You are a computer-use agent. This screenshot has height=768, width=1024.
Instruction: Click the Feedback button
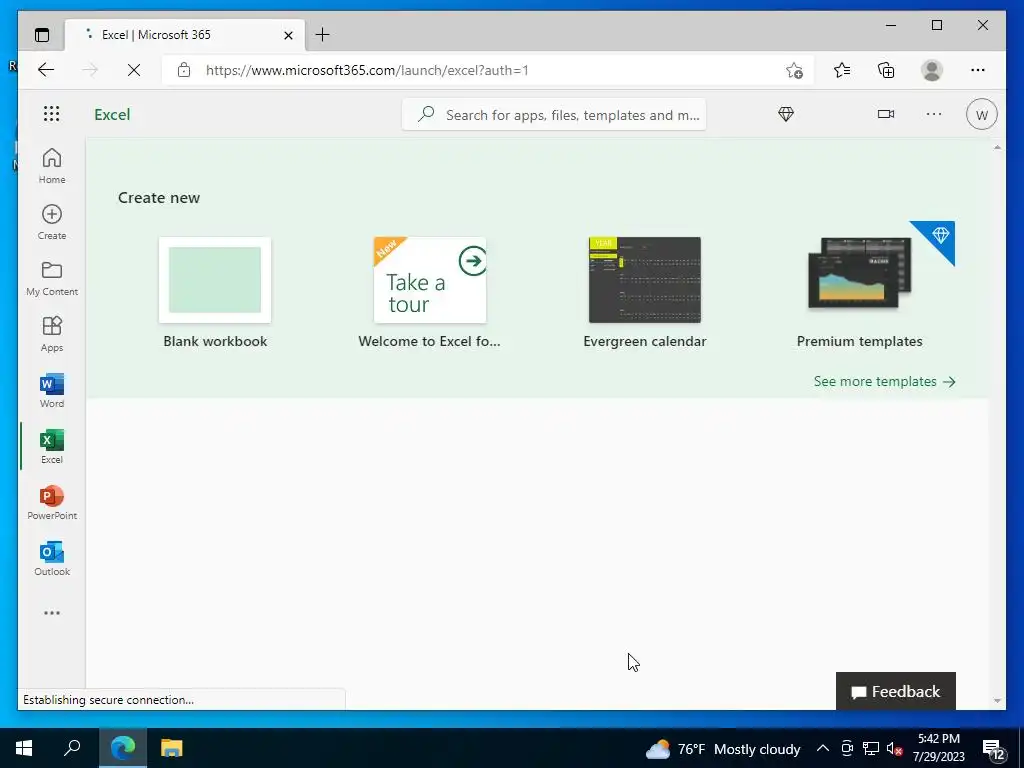pos(896,691)
